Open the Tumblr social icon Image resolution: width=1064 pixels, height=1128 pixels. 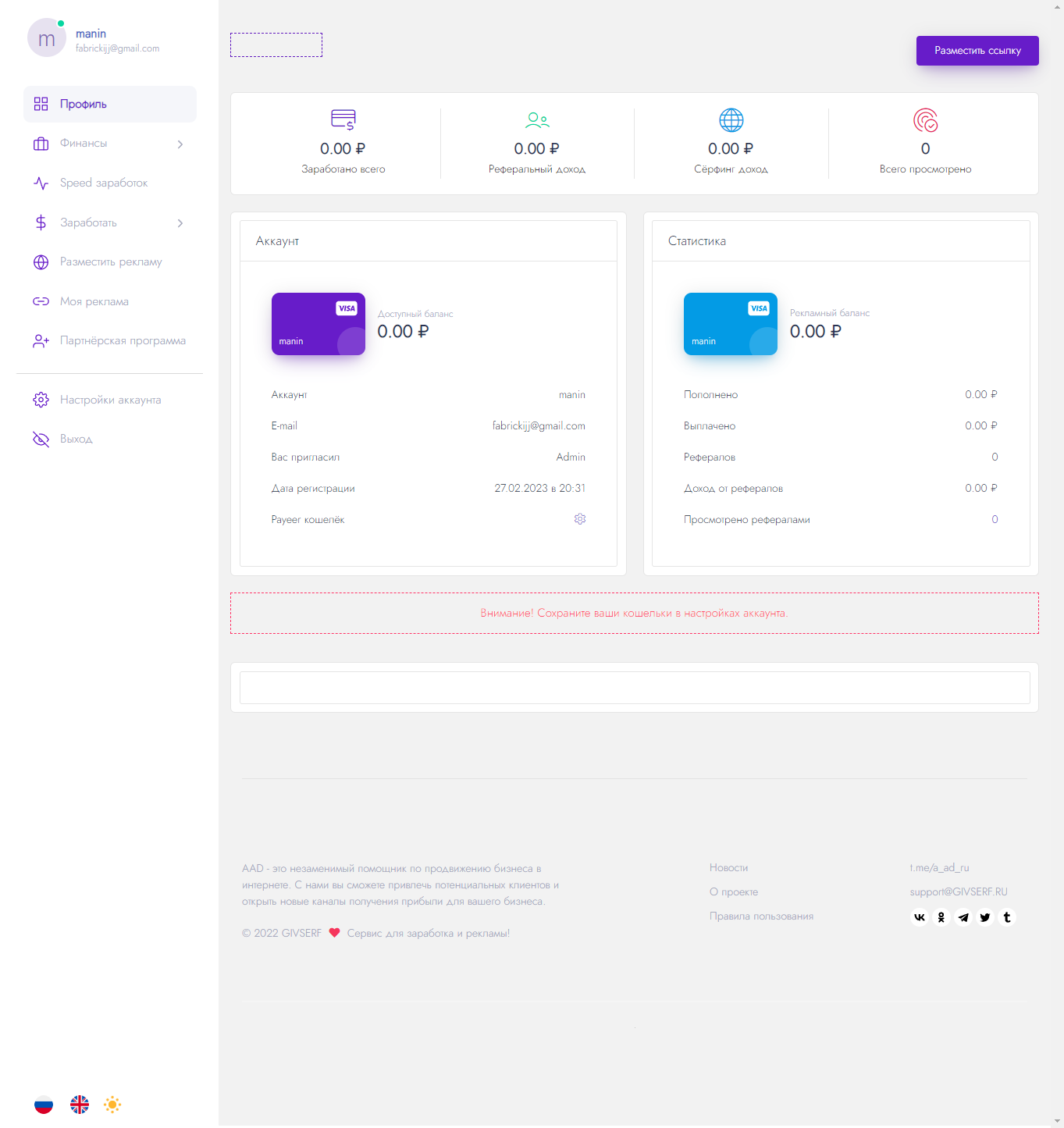point(1007,917)
